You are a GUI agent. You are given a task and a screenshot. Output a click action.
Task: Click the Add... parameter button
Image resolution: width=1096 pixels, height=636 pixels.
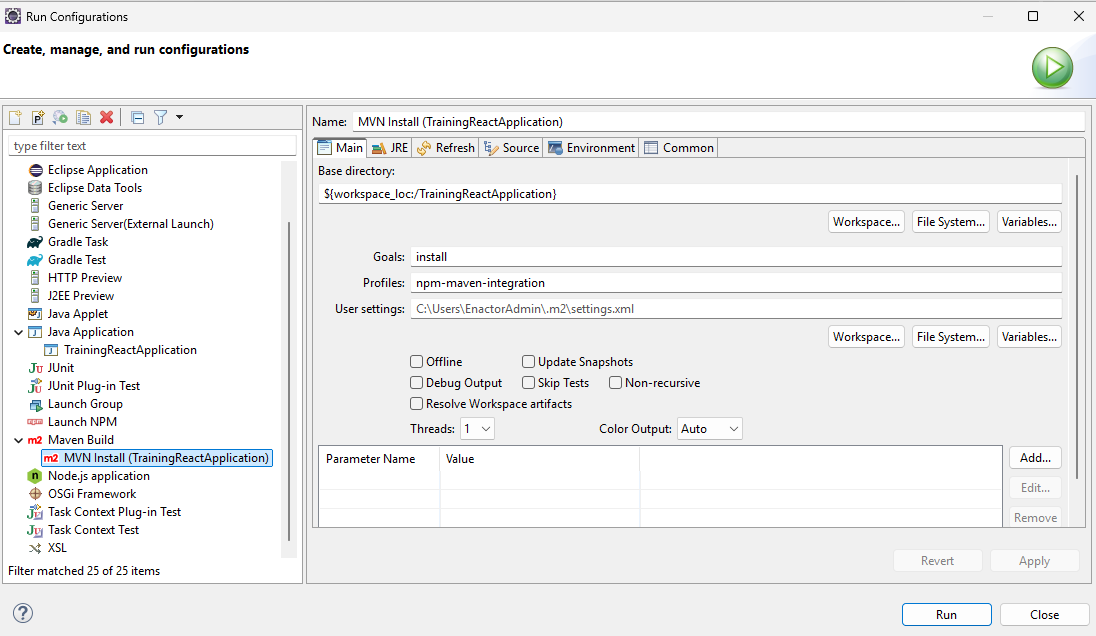[1035, 458]
